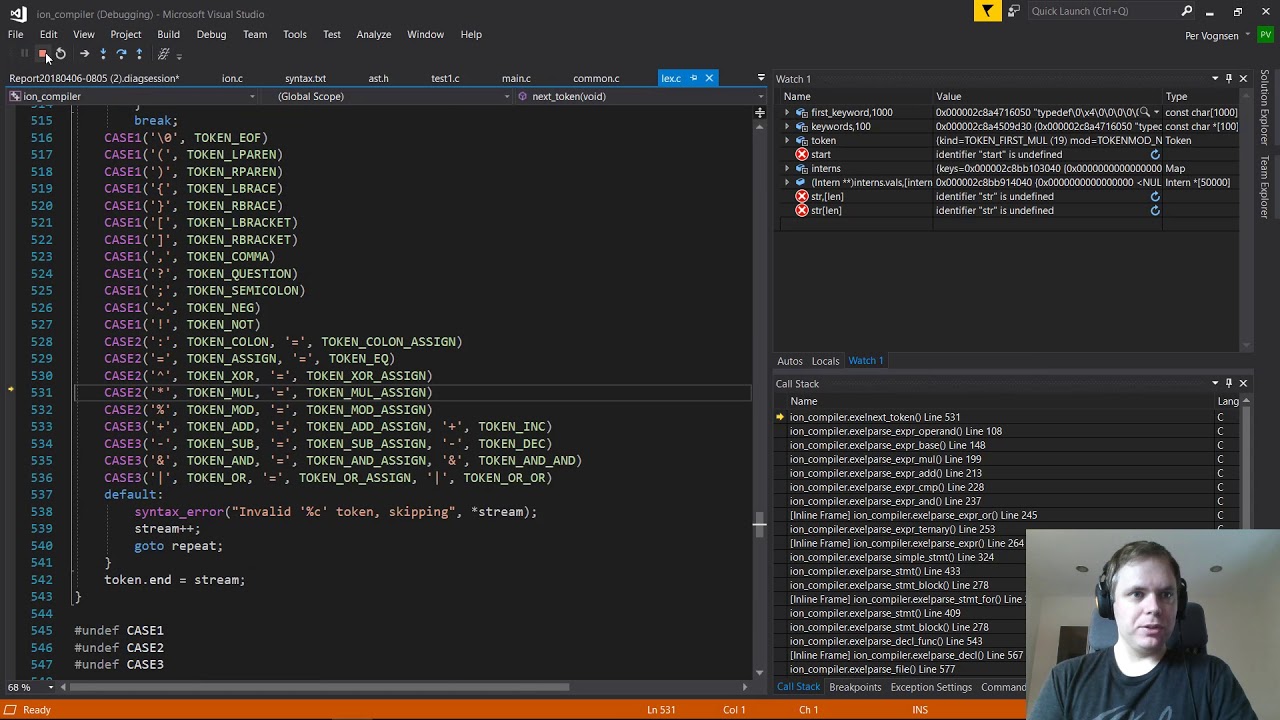Switch to the Locals tab
This screenshot has width=1280, height=720.
(825, 361)
